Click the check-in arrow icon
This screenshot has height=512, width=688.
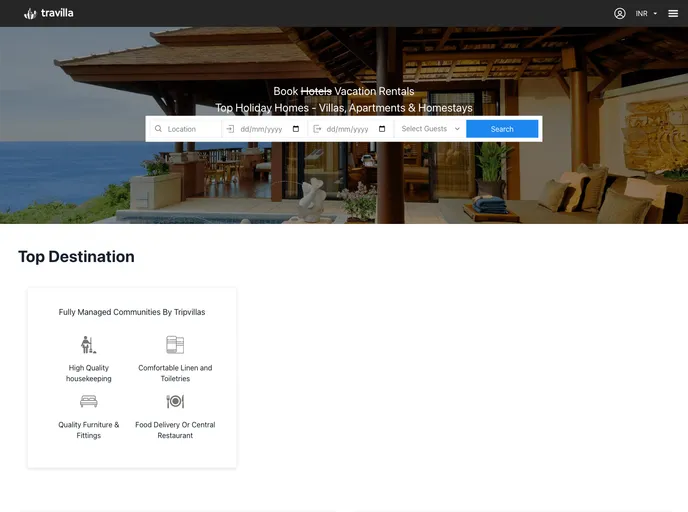coord(230,129)
